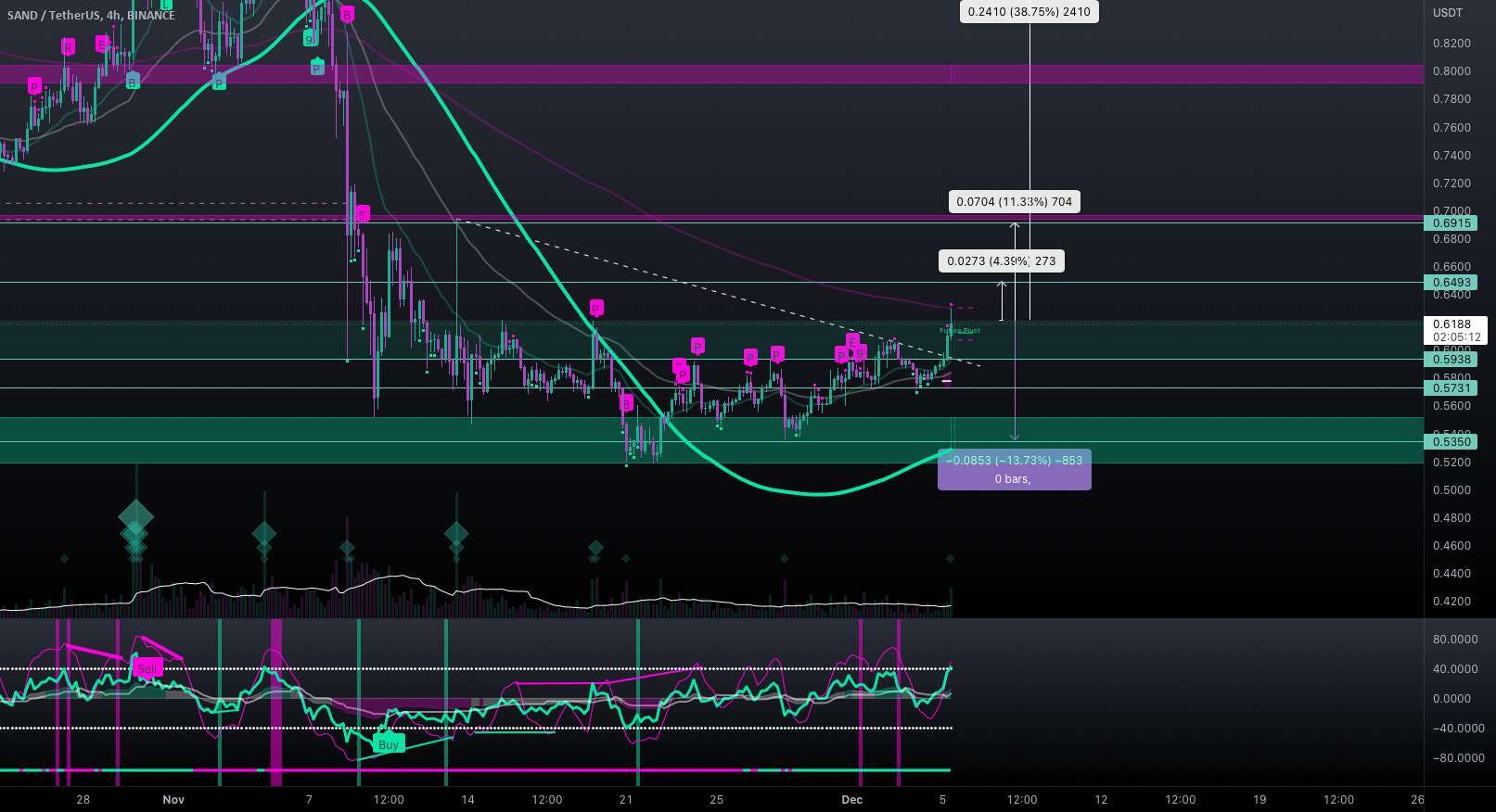Select the 0.0704 (11.33%) 704 measurement label
The width and height of the screenshot is (1496, 812).
click(1015, 202)
